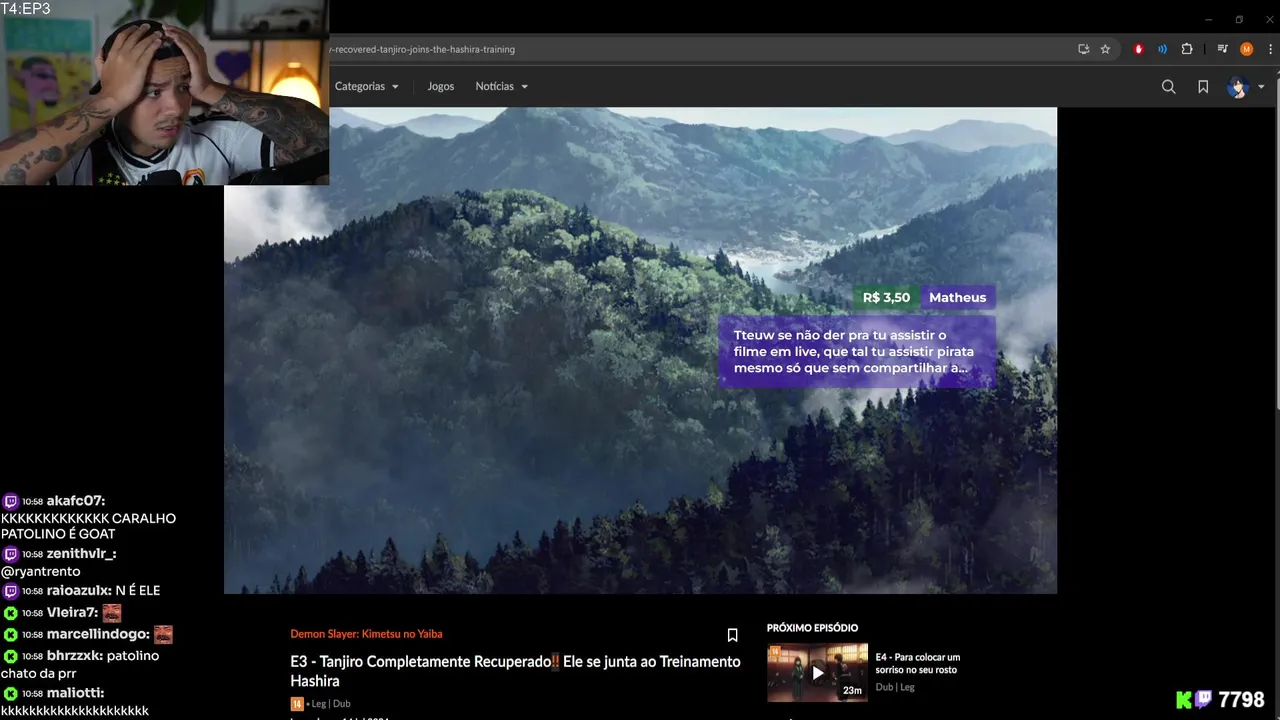
Task: Click the Matheus donation name badge
Action: [x=957, y=297]
